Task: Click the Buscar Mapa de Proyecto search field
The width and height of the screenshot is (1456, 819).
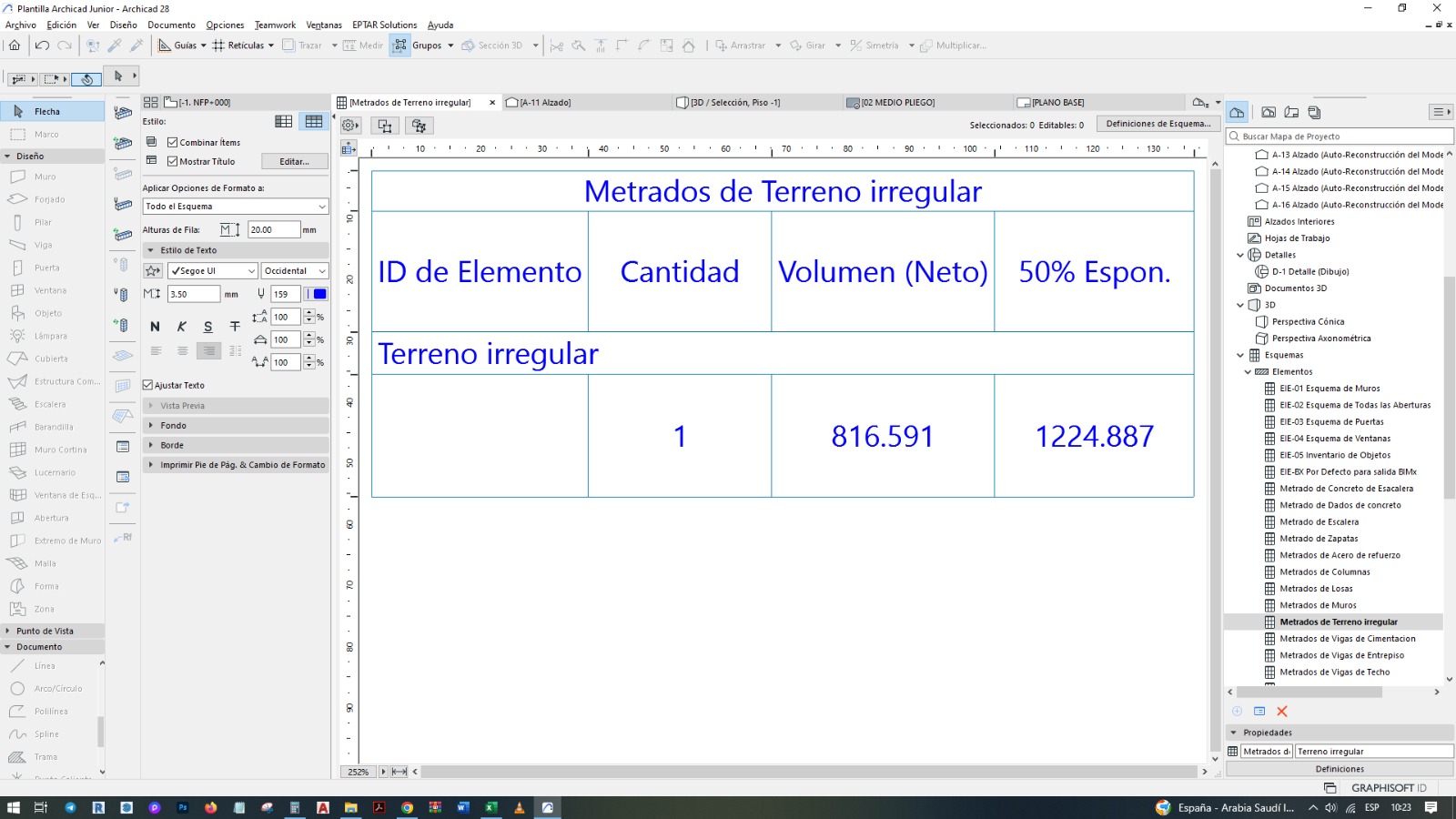Action: pos(1340,136)
